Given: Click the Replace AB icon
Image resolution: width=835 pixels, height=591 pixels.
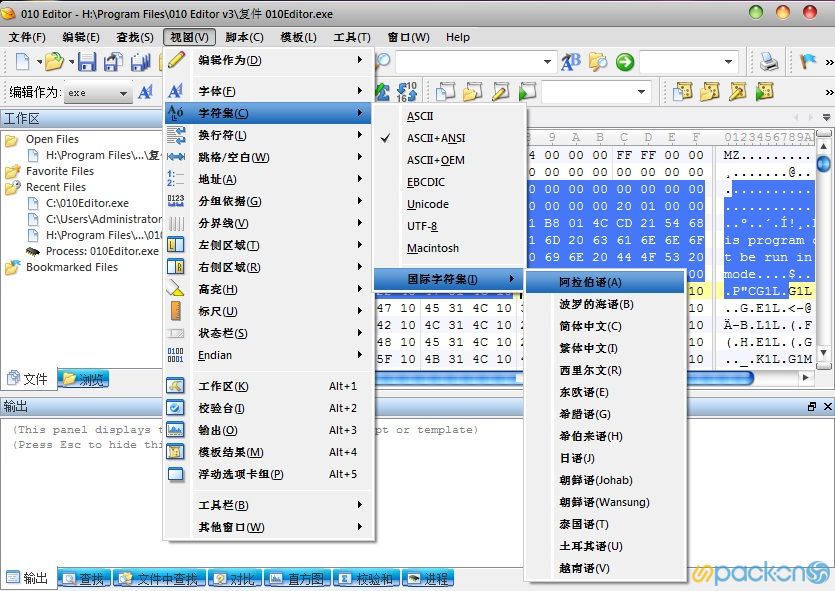Looking at the screenshot, I should [571, 62].
